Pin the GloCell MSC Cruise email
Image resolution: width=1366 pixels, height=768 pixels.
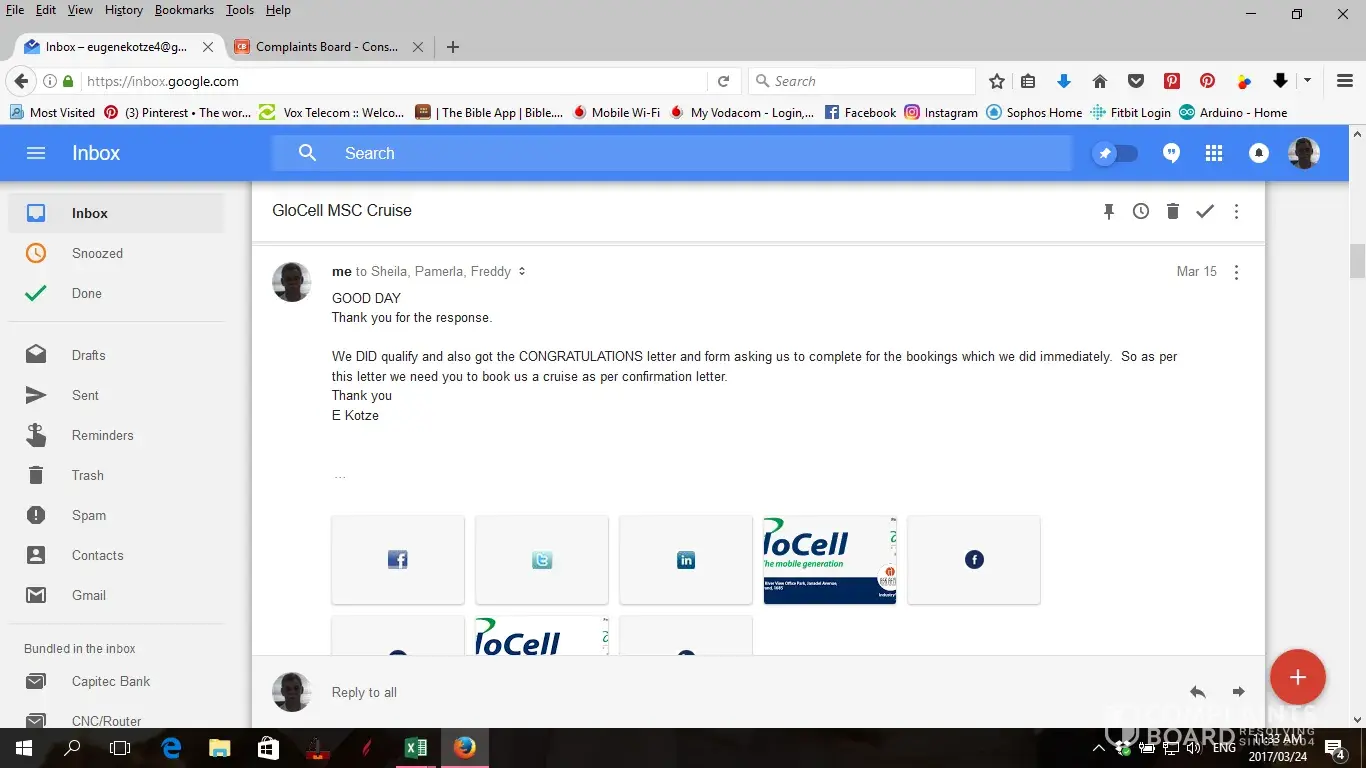pos(1108,211)
